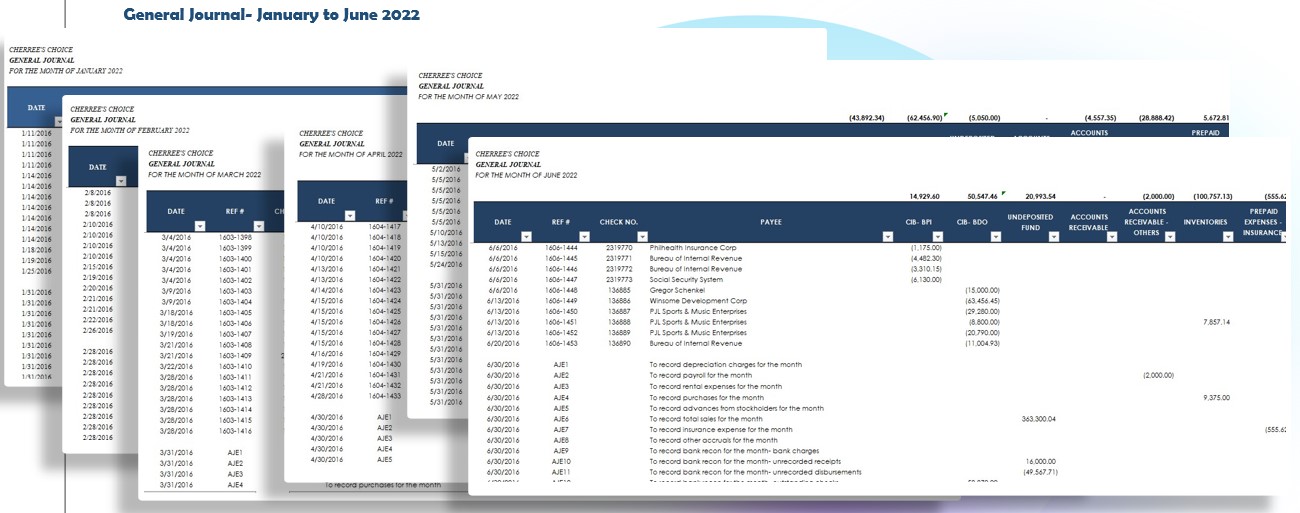Select payee cell 'Social Security System'

[687, 280]
